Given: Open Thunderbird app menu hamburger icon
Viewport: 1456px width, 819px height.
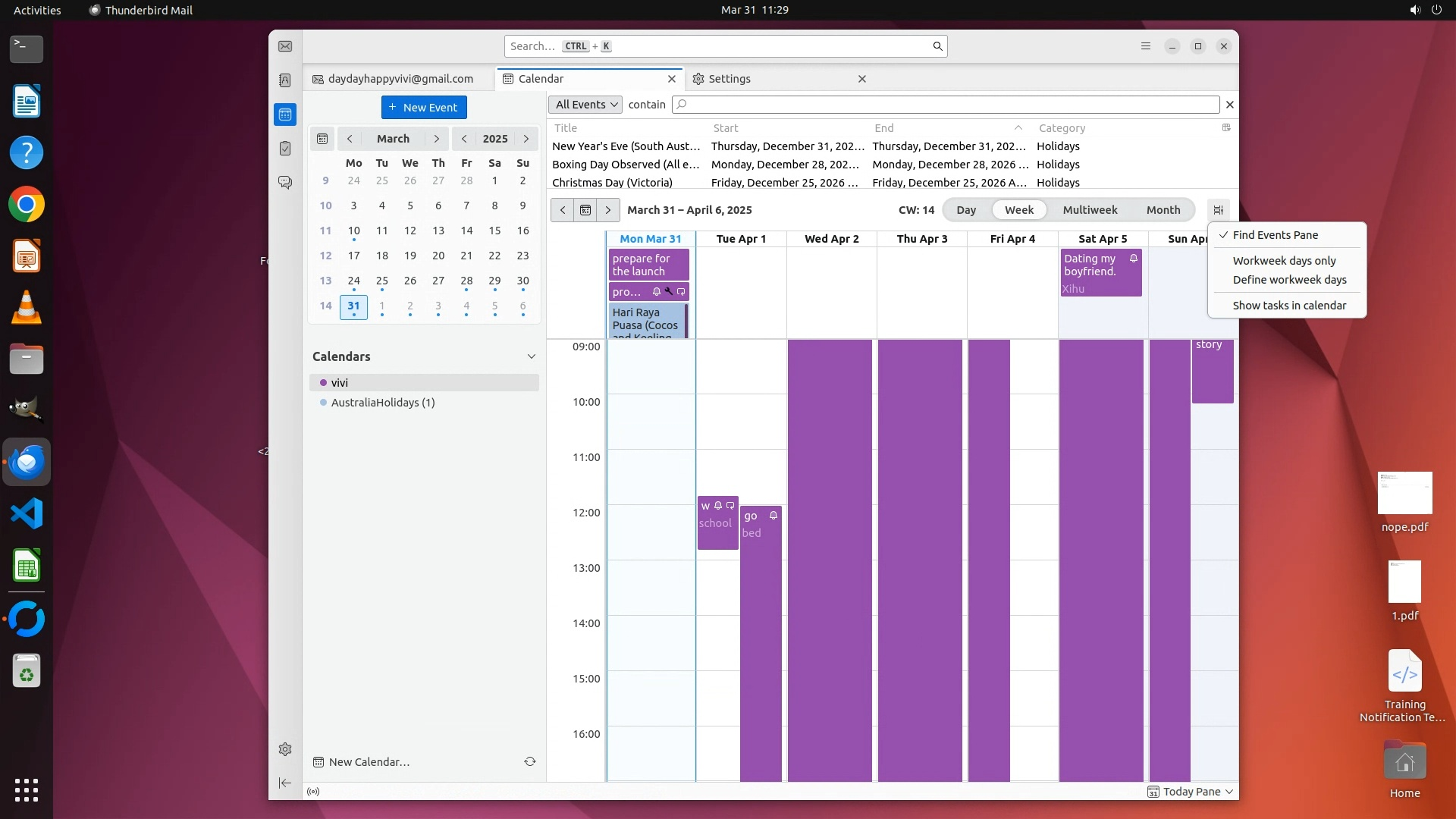Looking at the screenshot, I should [x=1146, y=46].
